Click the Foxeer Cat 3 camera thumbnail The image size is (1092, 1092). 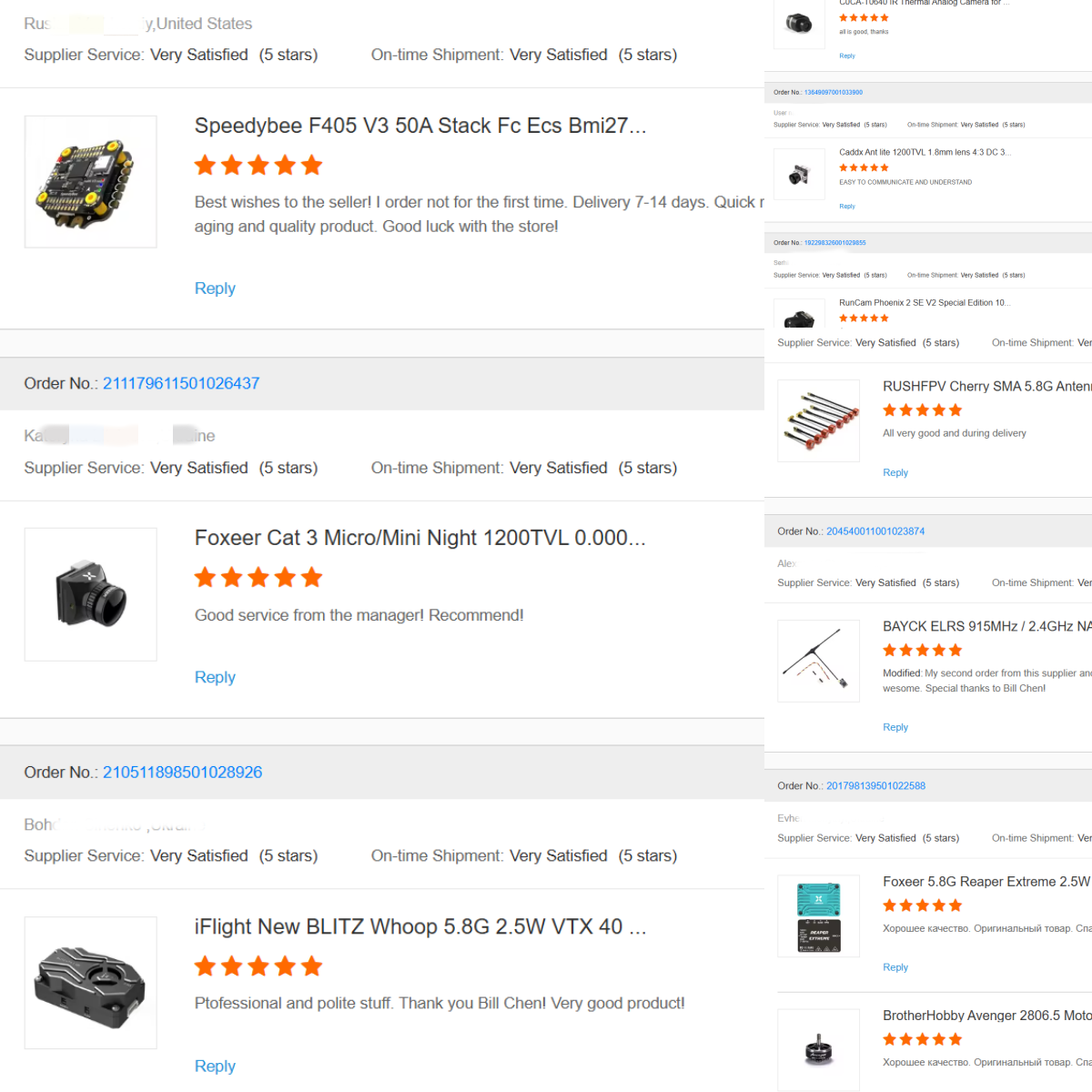coord(90,594)
